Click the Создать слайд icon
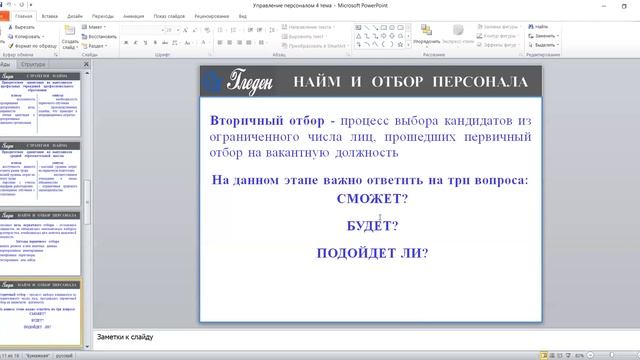 (70, 30)
